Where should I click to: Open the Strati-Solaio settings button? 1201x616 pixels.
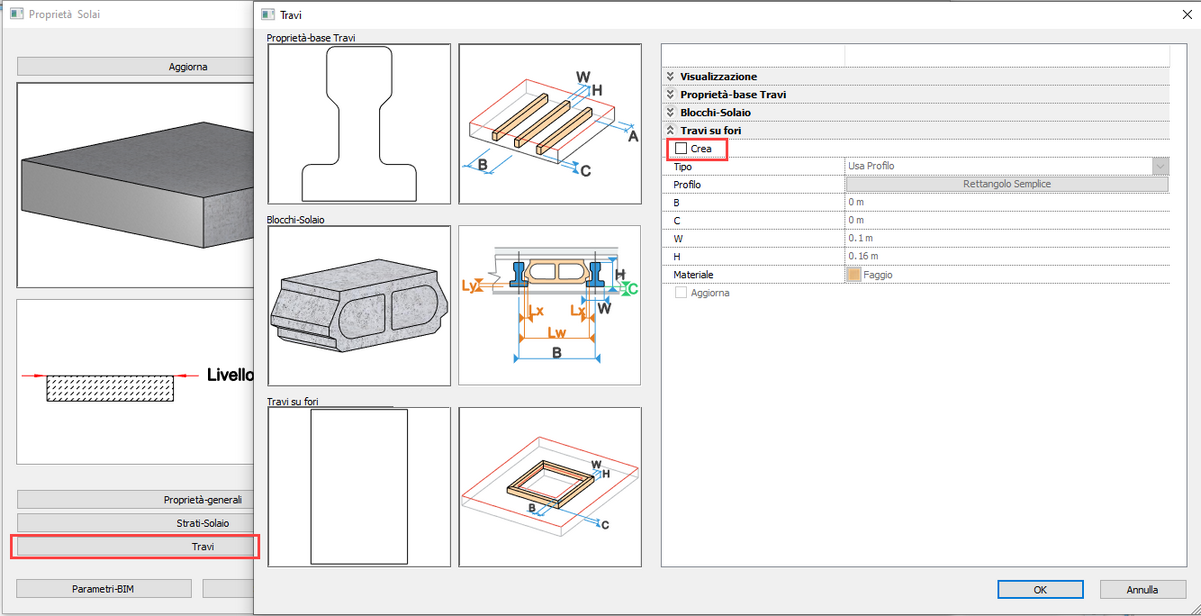pos(135,523)
